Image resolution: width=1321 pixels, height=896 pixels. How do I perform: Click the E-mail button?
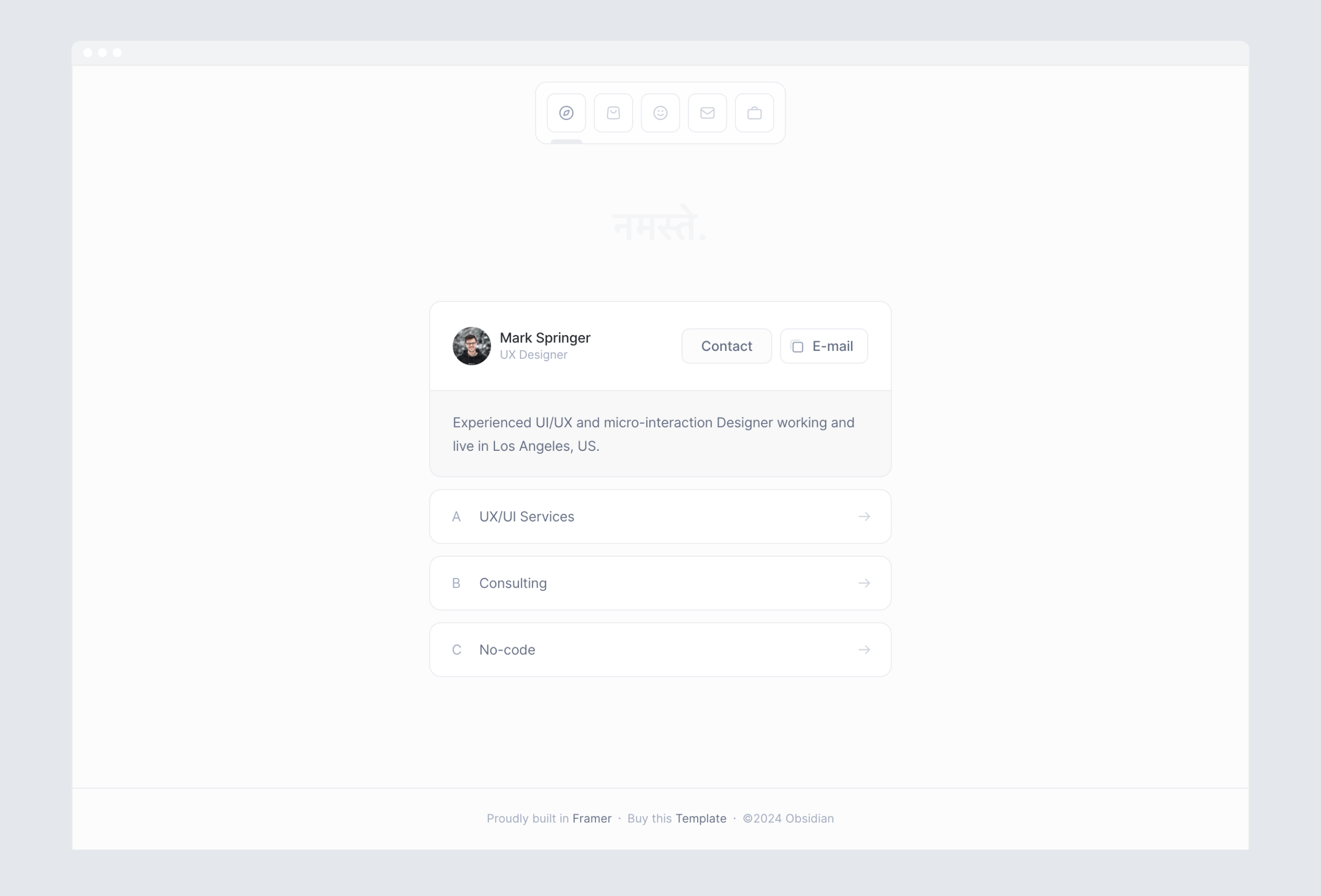pos(822,346)
